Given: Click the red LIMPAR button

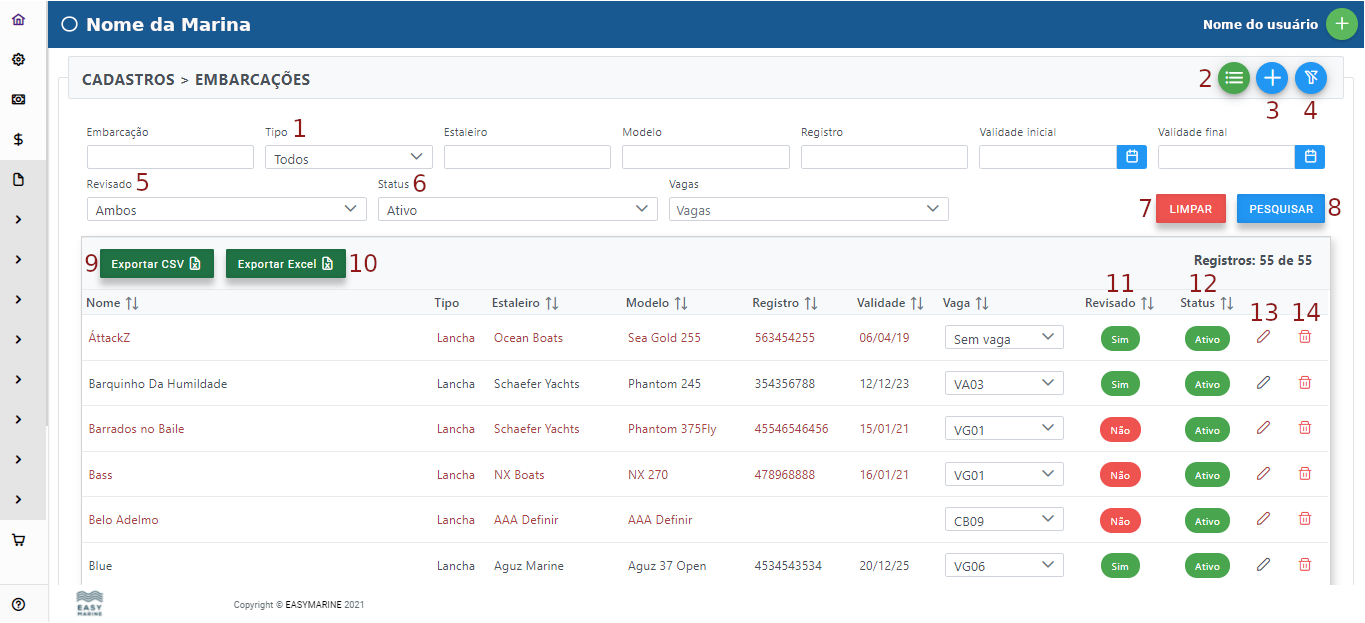Looking at the screenshot, I should [x=1190, y=209].
